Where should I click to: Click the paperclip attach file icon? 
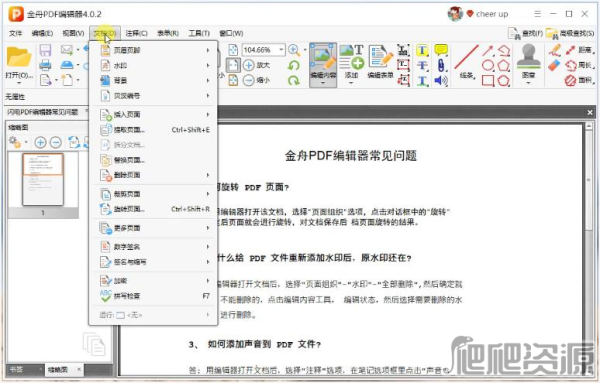coord(441,65)
